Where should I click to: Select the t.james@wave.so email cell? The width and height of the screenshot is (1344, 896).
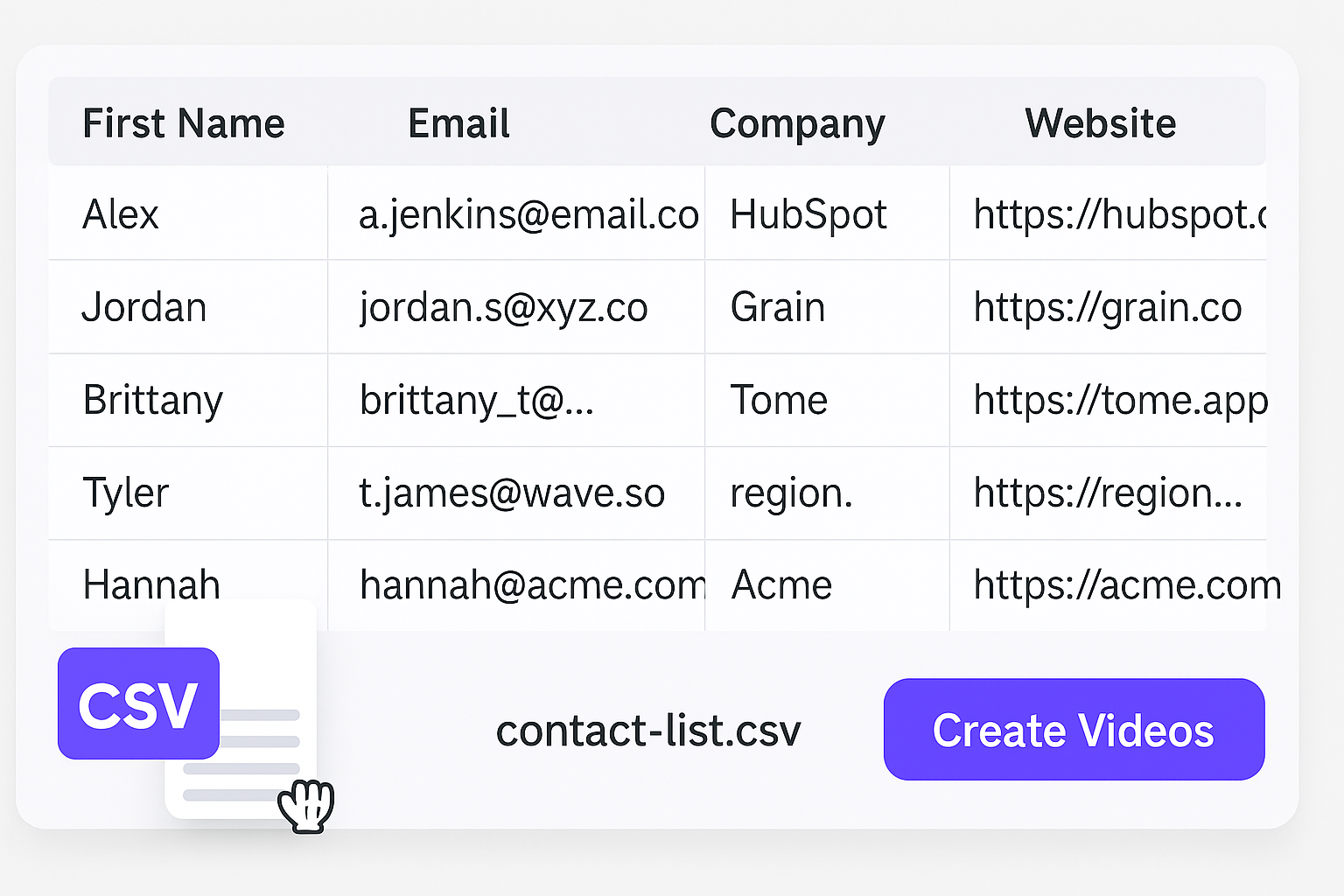(x=516, y=493)
